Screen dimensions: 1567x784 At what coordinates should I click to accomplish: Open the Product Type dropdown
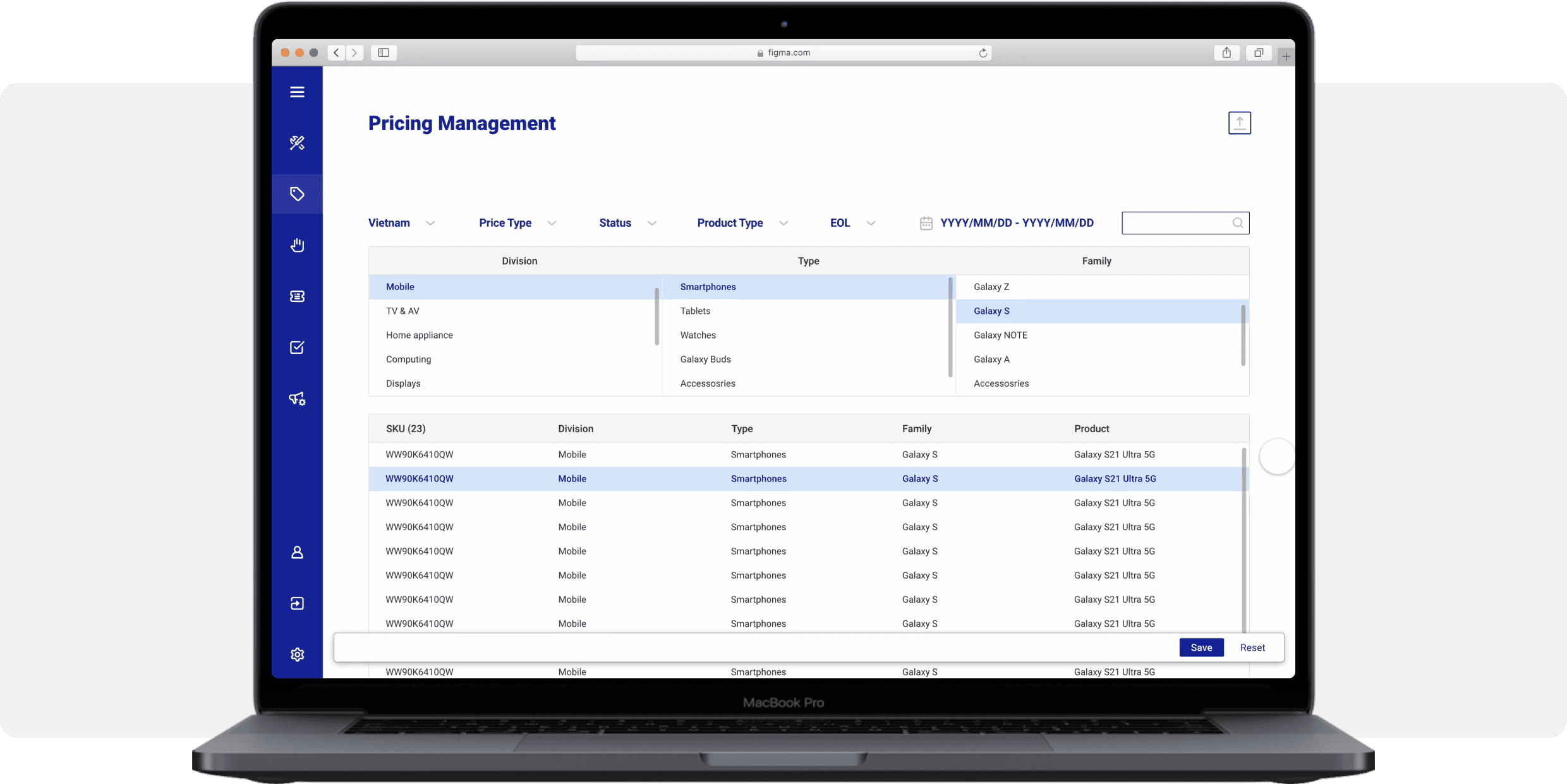point(742,223)
